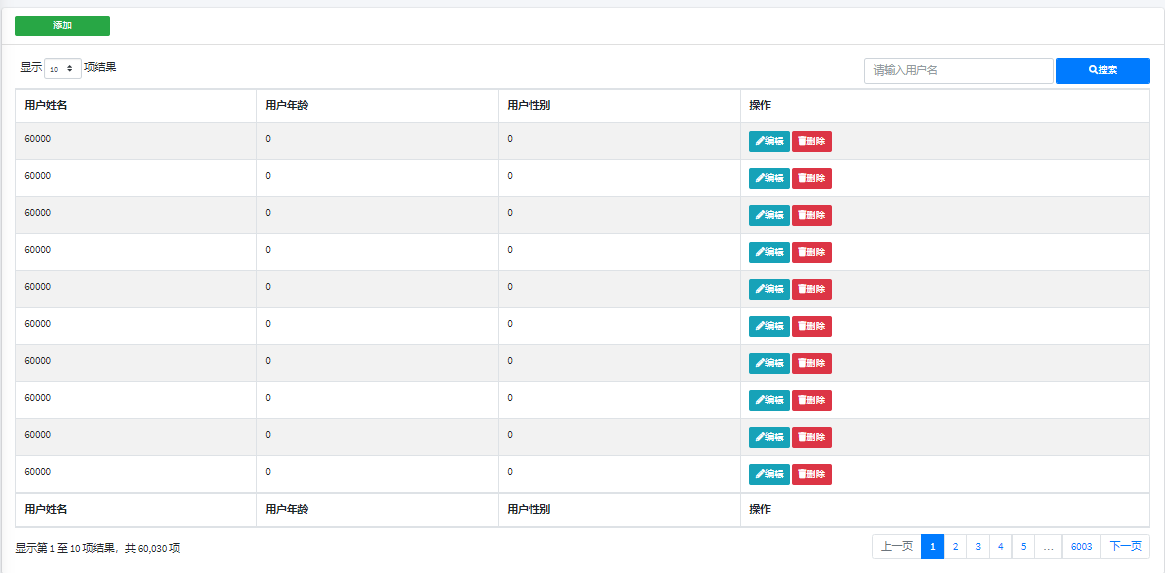The width and height of the screenshot is (1165, 573).
Task: Click the trash 删除 icon in first row
Action: click(x=811, y=141)
